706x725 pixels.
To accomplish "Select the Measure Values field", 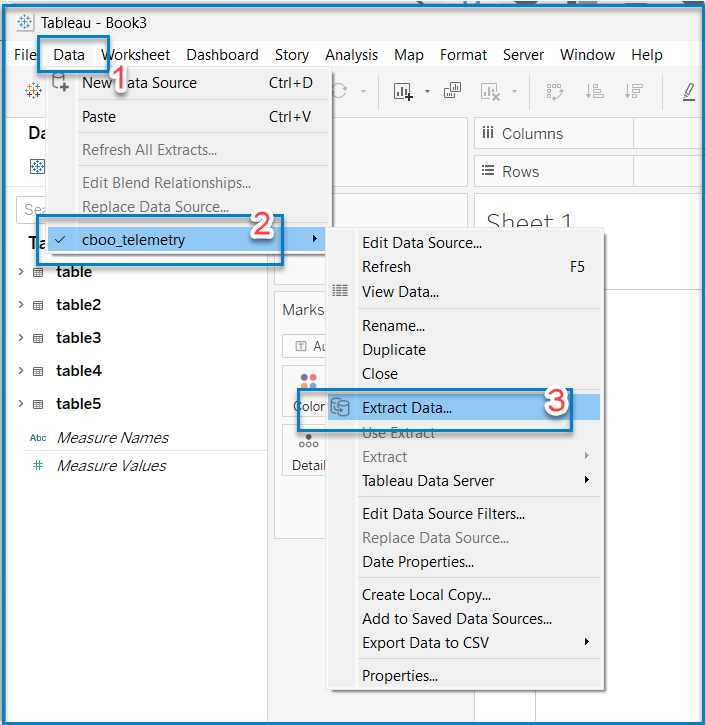I will [111, 465].
